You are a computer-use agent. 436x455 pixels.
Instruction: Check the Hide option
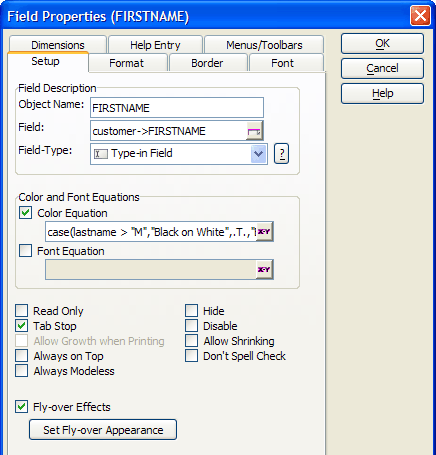click(x=192, y=310)
